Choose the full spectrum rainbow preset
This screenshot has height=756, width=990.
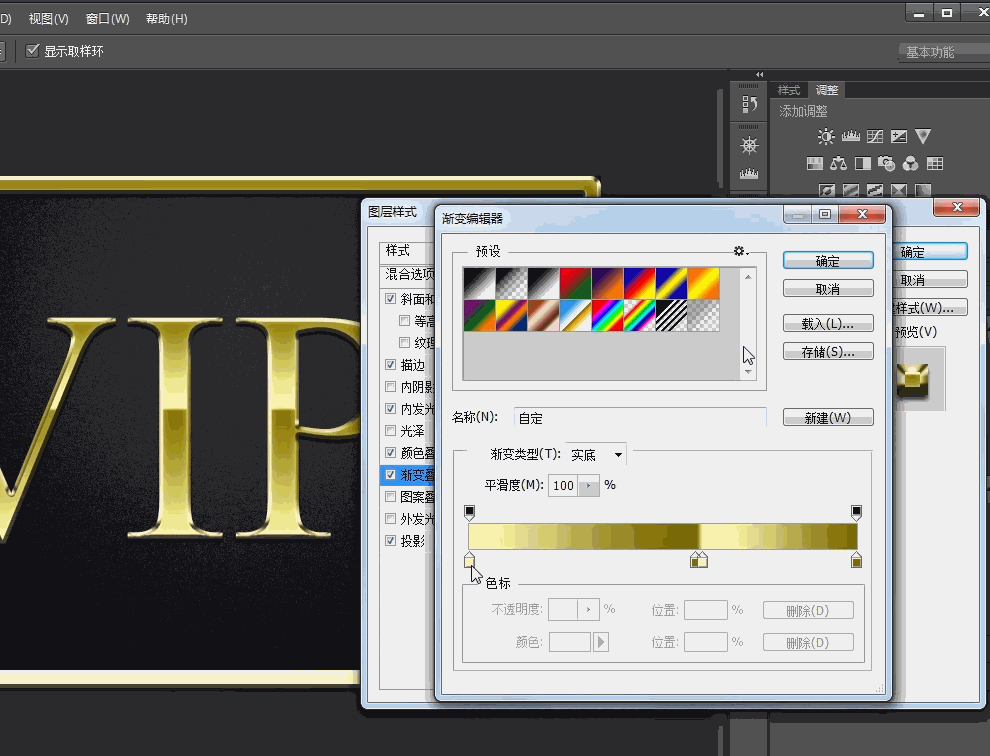607,315
